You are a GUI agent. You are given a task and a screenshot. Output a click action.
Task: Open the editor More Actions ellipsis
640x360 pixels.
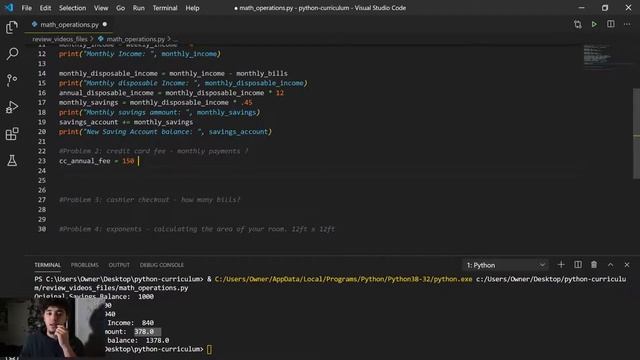[x=627, y=24]
